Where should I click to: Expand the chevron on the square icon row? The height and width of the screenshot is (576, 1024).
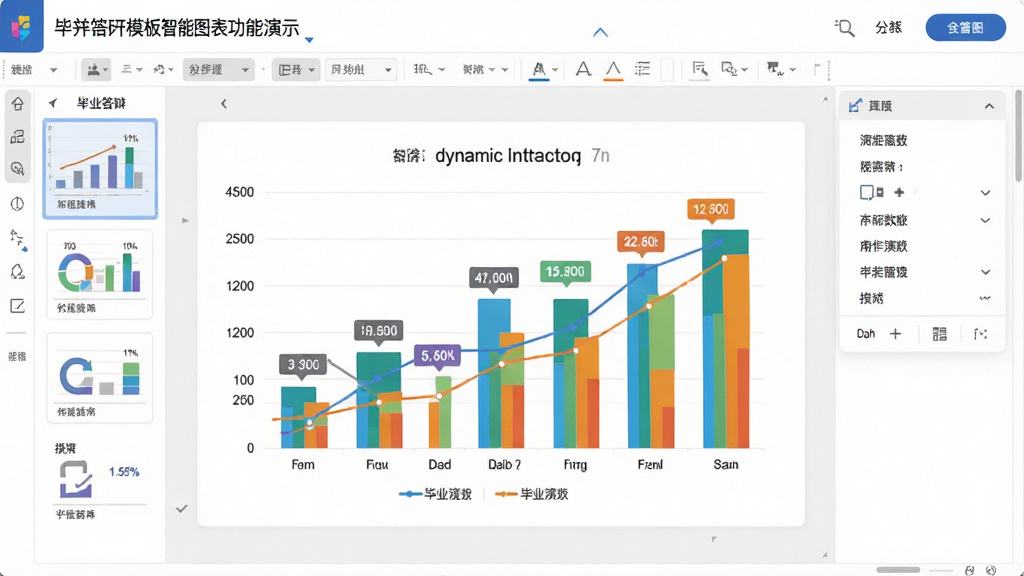tap(985, 193)
